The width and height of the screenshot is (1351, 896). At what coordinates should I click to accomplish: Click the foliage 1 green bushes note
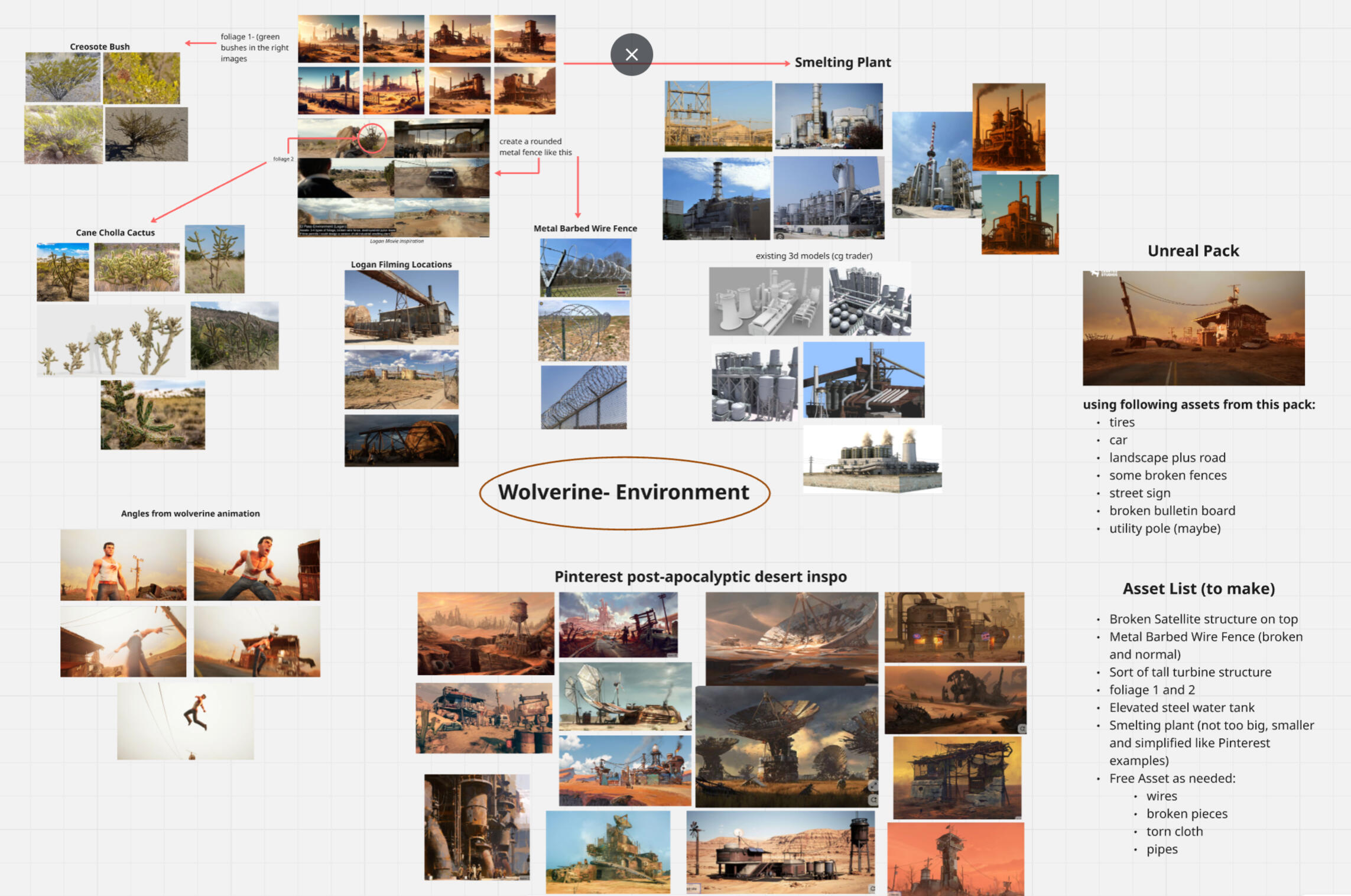[x=254, y=47]
